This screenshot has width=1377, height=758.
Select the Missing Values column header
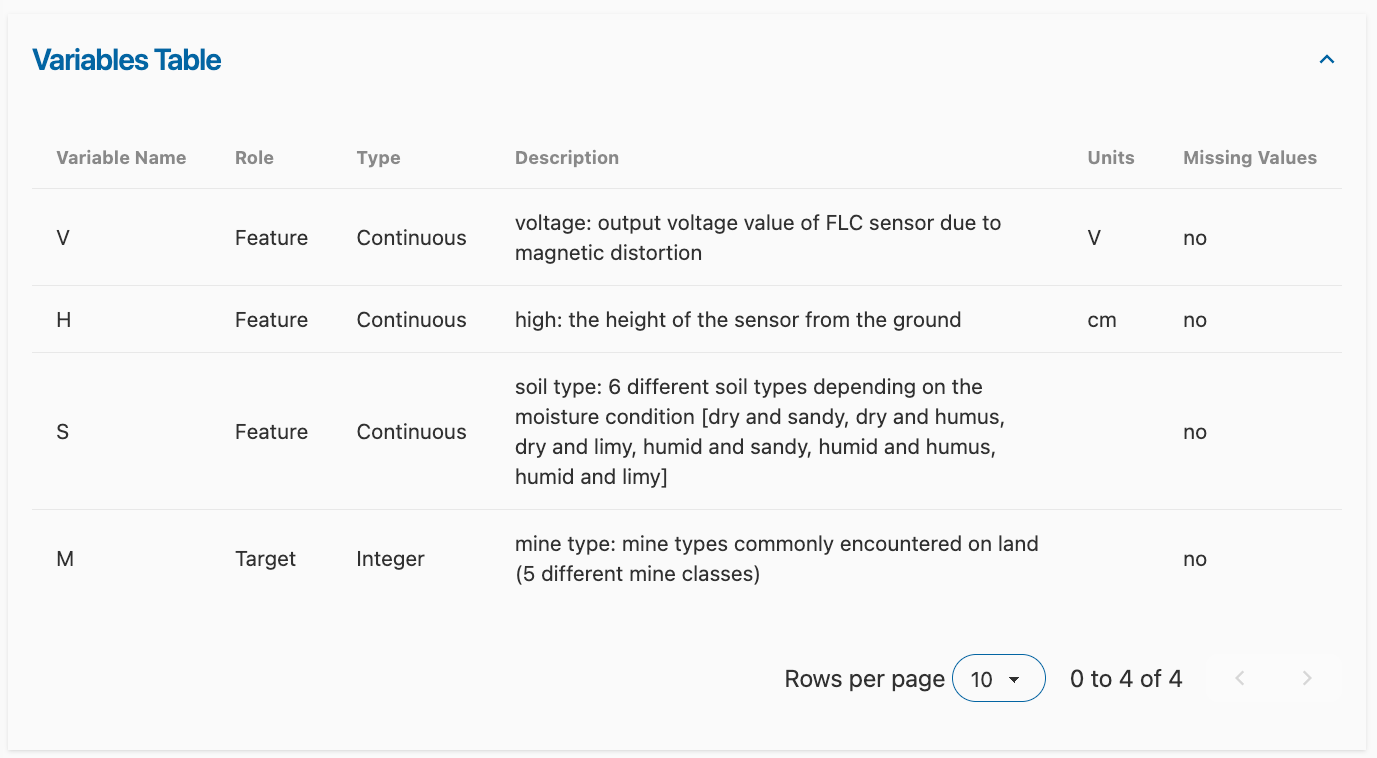(1250, 158)
